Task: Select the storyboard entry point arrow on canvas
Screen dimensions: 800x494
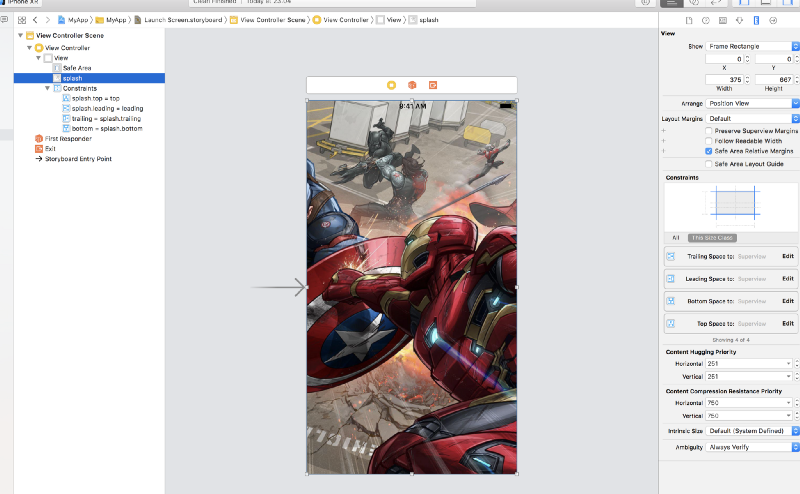Action: [x=279, y=287]
